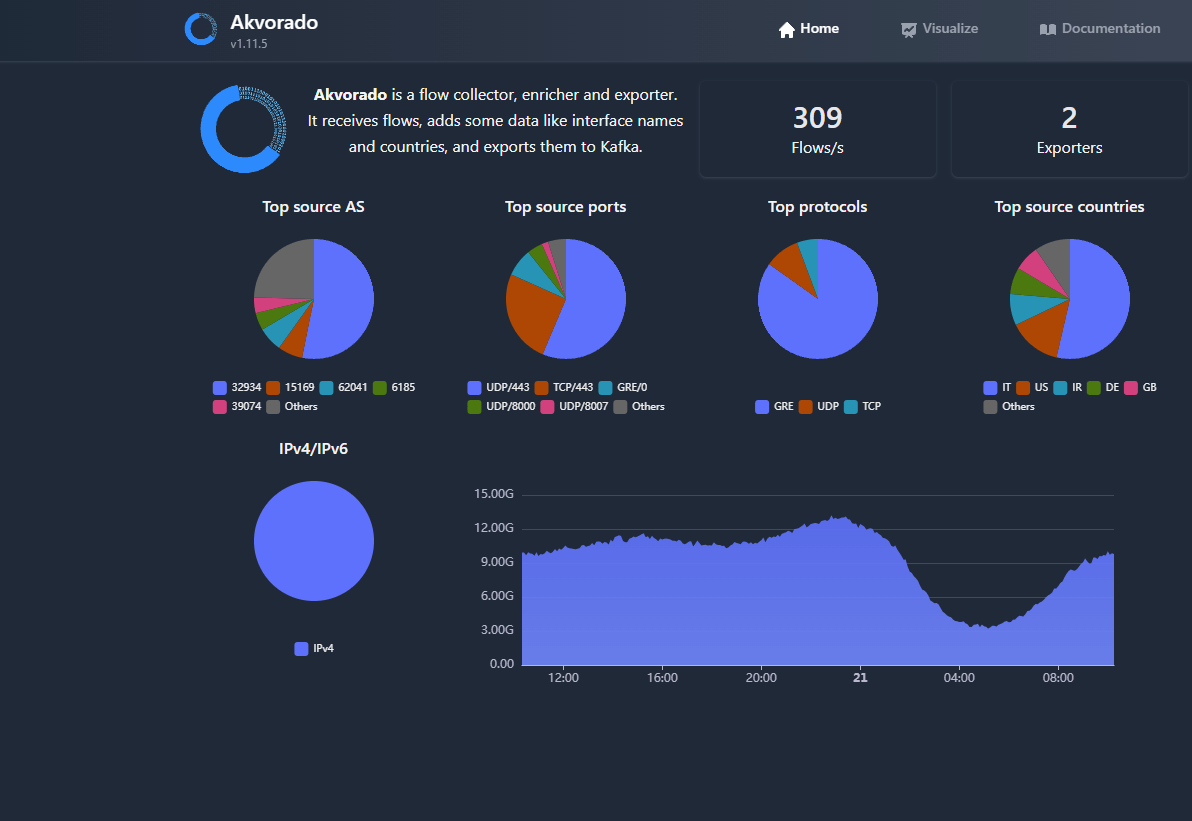Click the 2 Exporters stat card
Image resolution: width=1192 pixels, height=821 pixels.
(x=1069, y=130)
